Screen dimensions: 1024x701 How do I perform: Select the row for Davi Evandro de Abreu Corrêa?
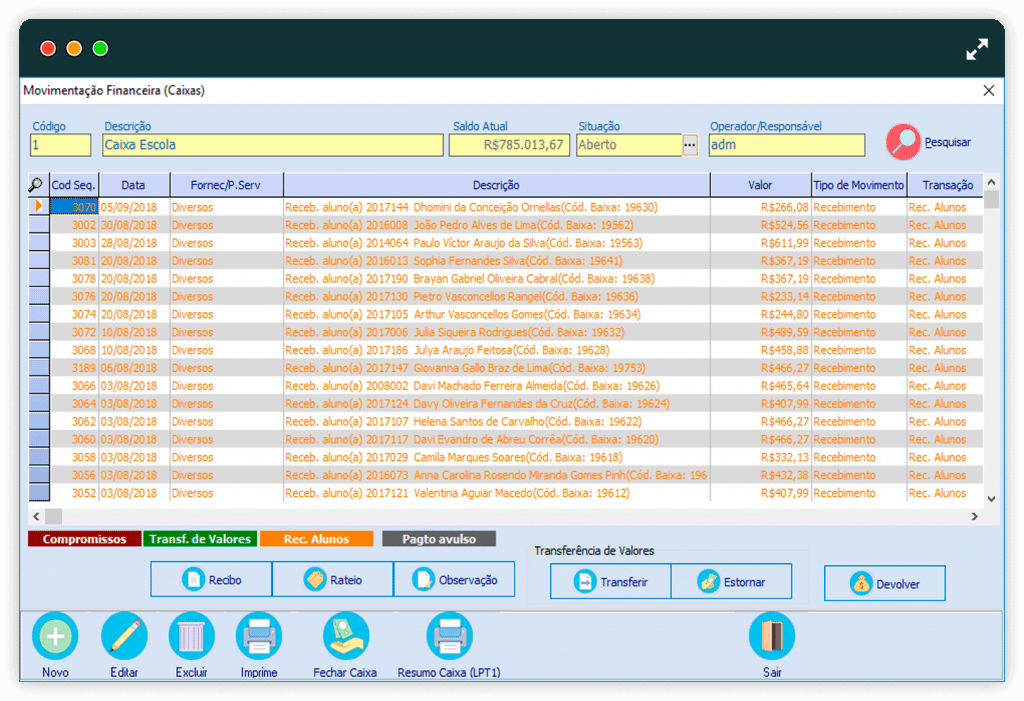pyautogui.click(x=505, y=439)
